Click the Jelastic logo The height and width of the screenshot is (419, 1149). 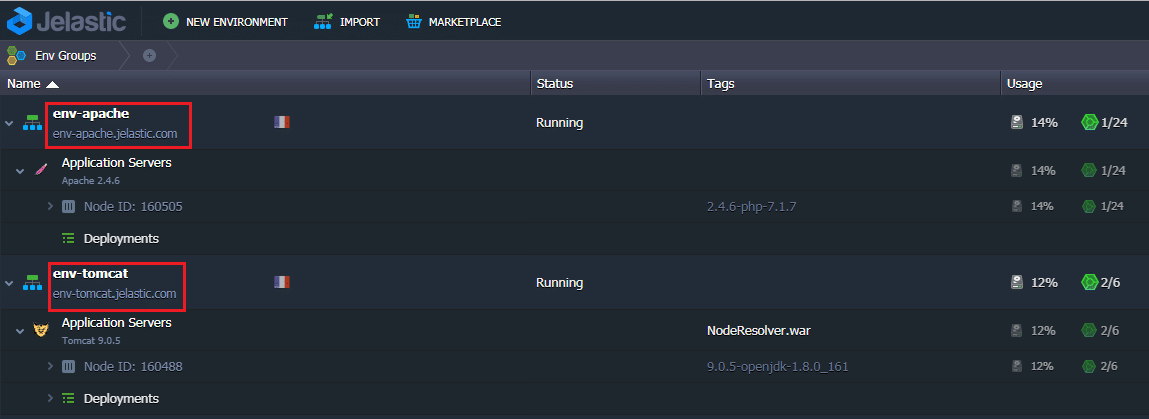(66, 21)
